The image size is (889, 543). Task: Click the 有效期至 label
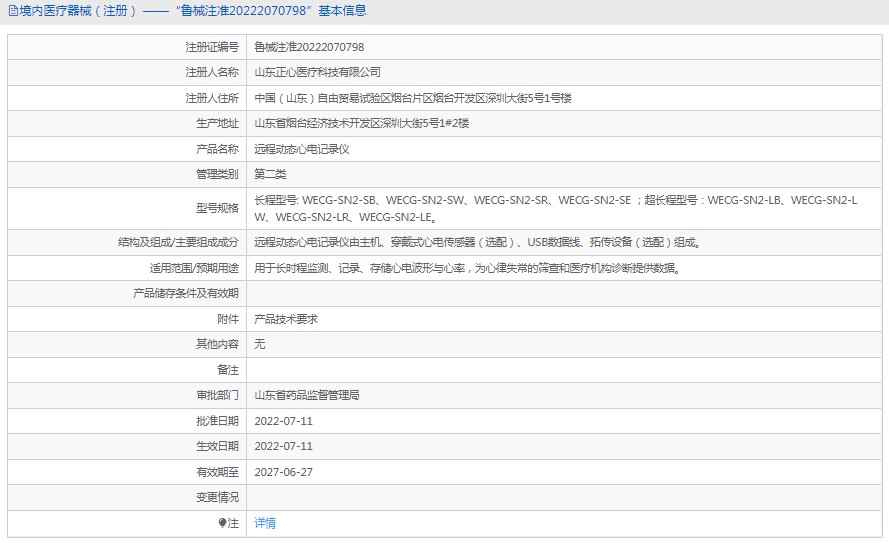coord(218,472)
